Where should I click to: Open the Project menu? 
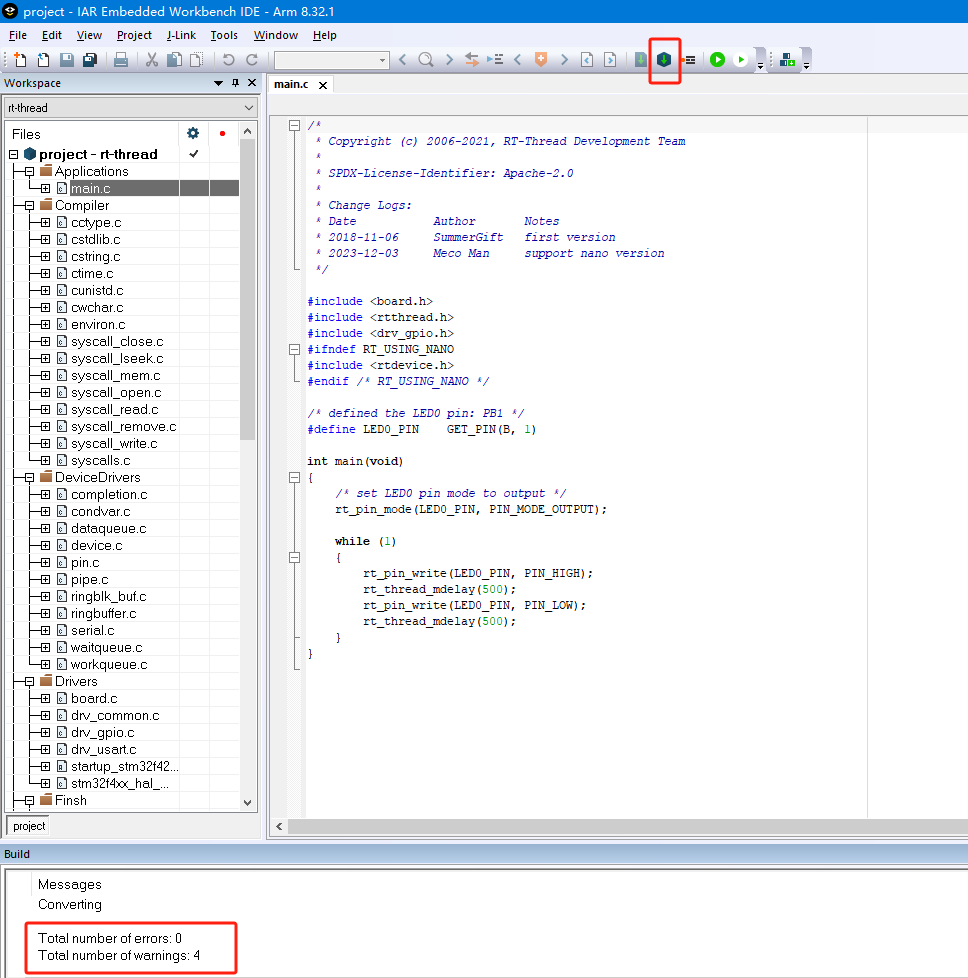[134, 35]
